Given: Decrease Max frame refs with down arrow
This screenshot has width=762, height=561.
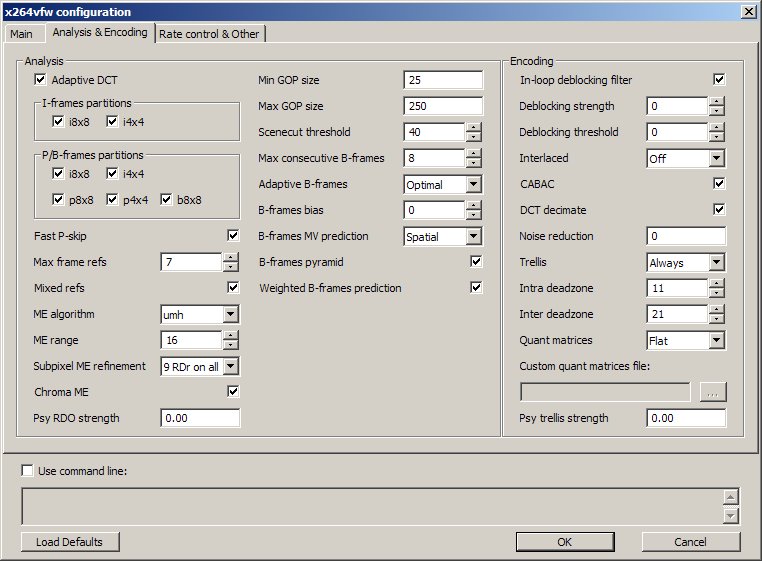Looking at the screenshot, I should [x=231, y=267].
